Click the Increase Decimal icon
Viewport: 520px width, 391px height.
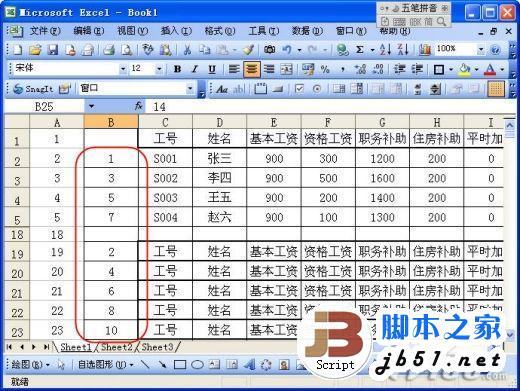(360, 69)
